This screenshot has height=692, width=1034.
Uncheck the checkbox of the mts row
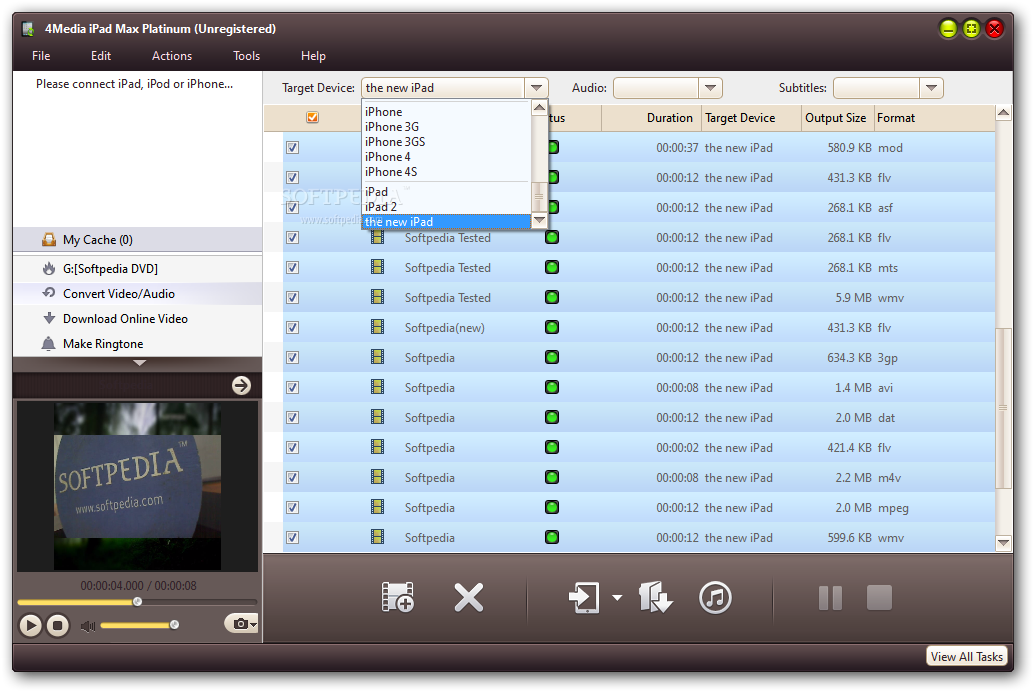coord(293,268)
